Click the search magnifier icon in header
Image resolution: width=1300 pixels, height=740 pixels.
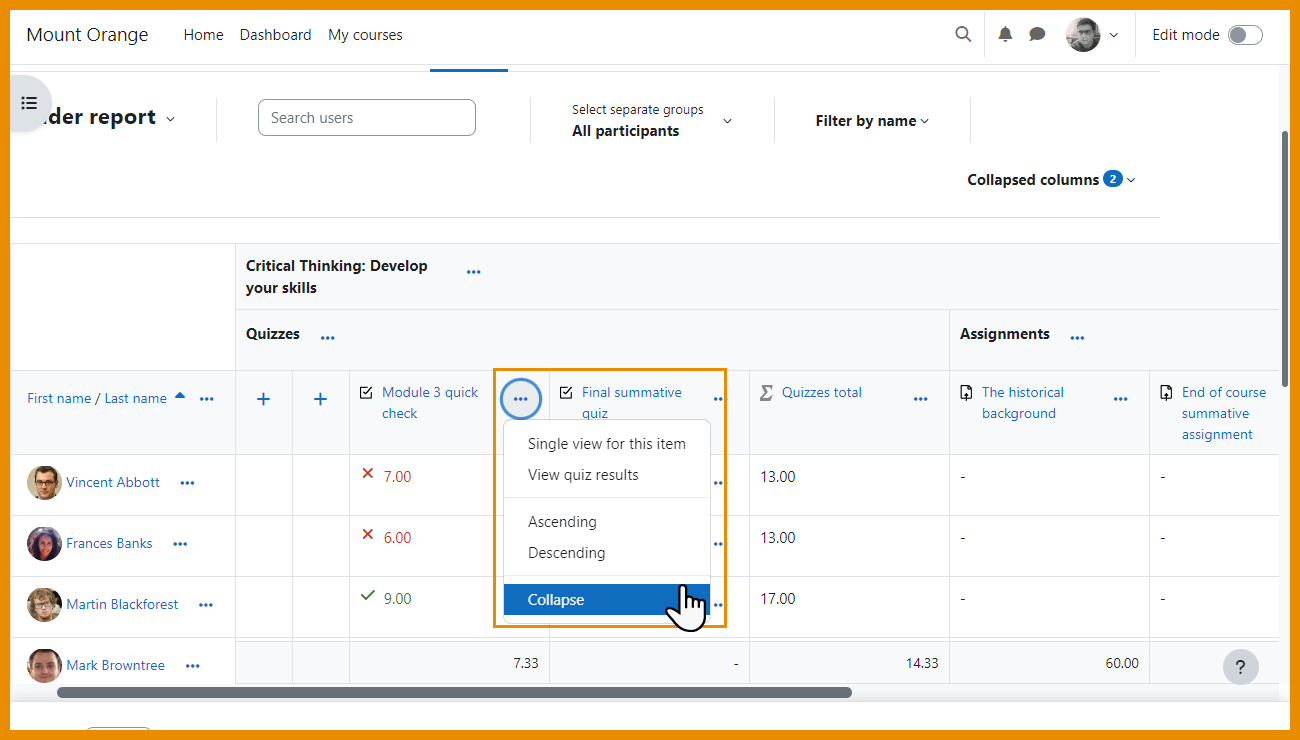(x=963, y=34)
